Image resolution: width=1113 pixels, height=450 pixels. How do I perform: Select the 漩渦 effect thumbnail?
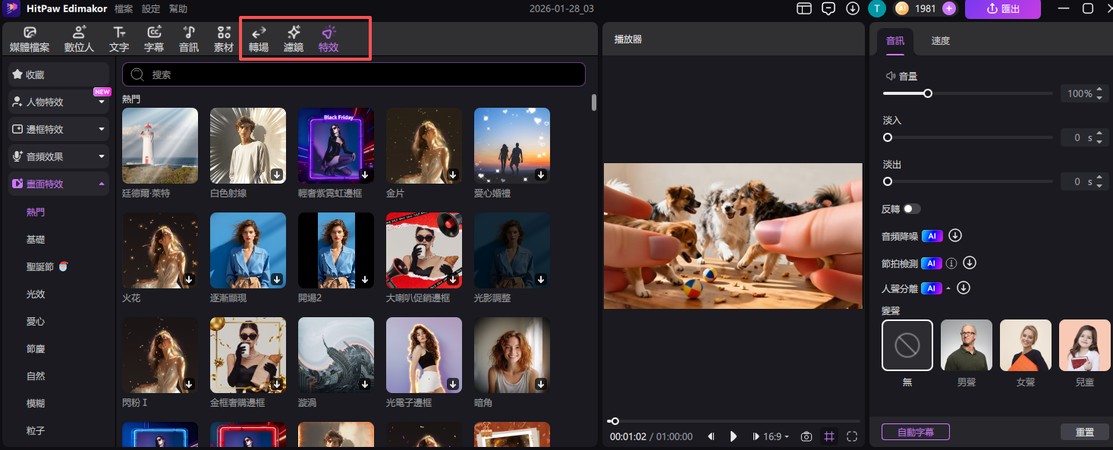336,355
